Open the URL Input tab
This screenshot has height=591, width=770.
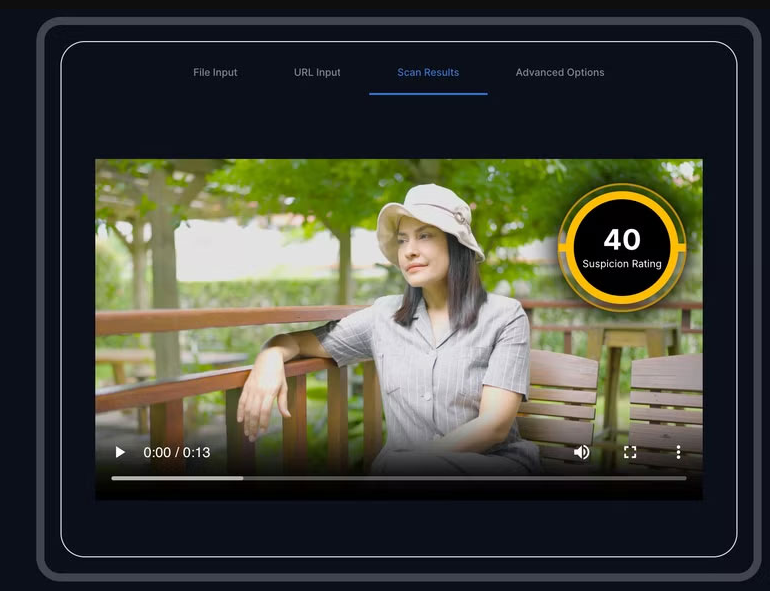(x=317, y=72)
